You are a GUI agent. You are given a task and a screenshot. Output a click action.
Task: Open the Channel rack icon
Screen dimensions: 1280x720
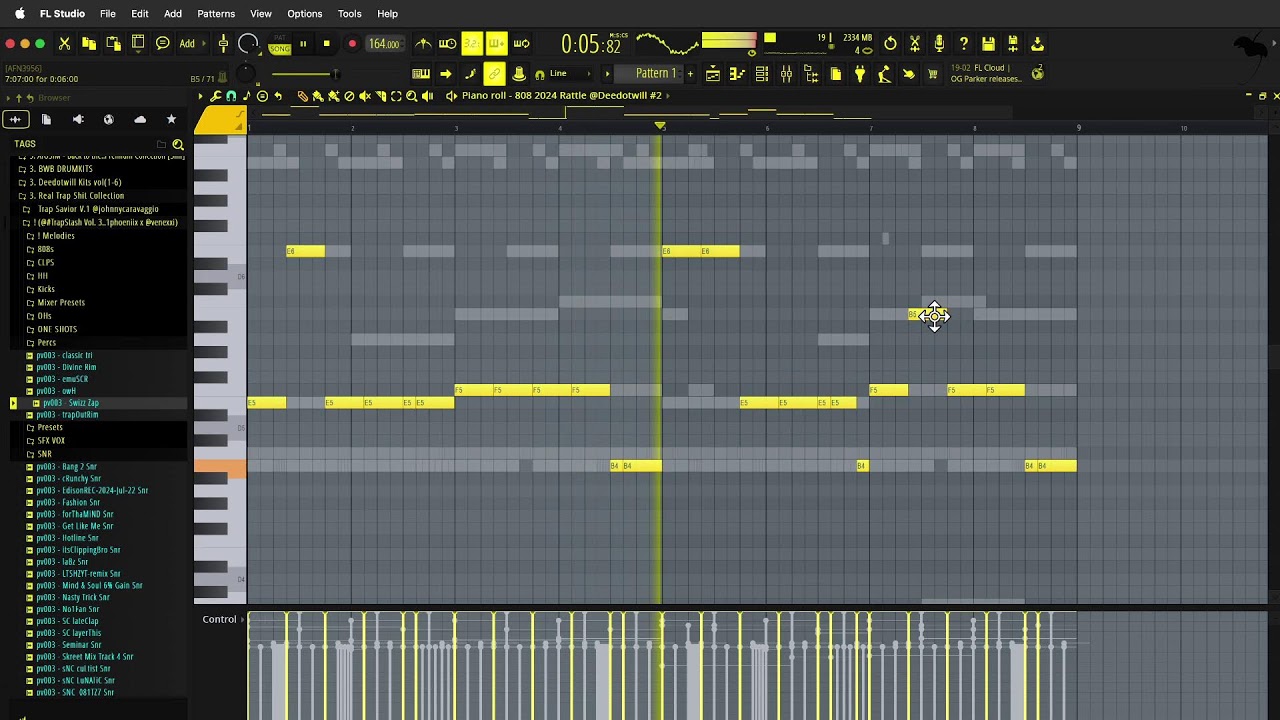pyautogui.click(x=762, y=74)
